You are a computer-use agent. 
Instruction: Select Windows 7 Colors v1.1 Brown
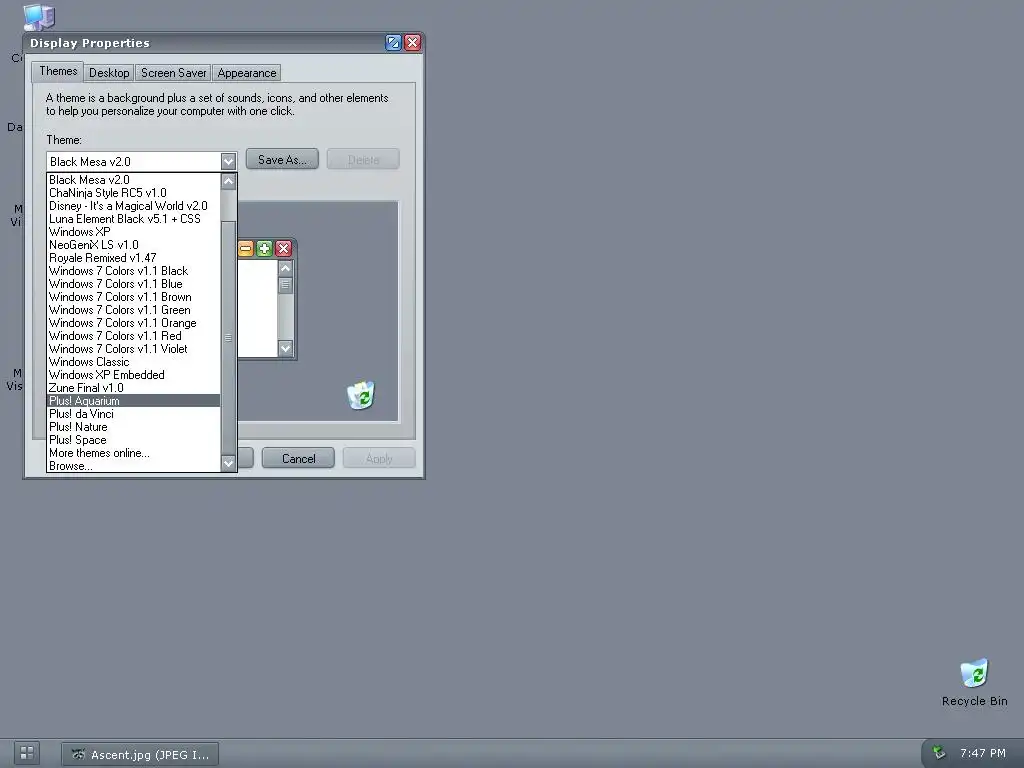134,297
